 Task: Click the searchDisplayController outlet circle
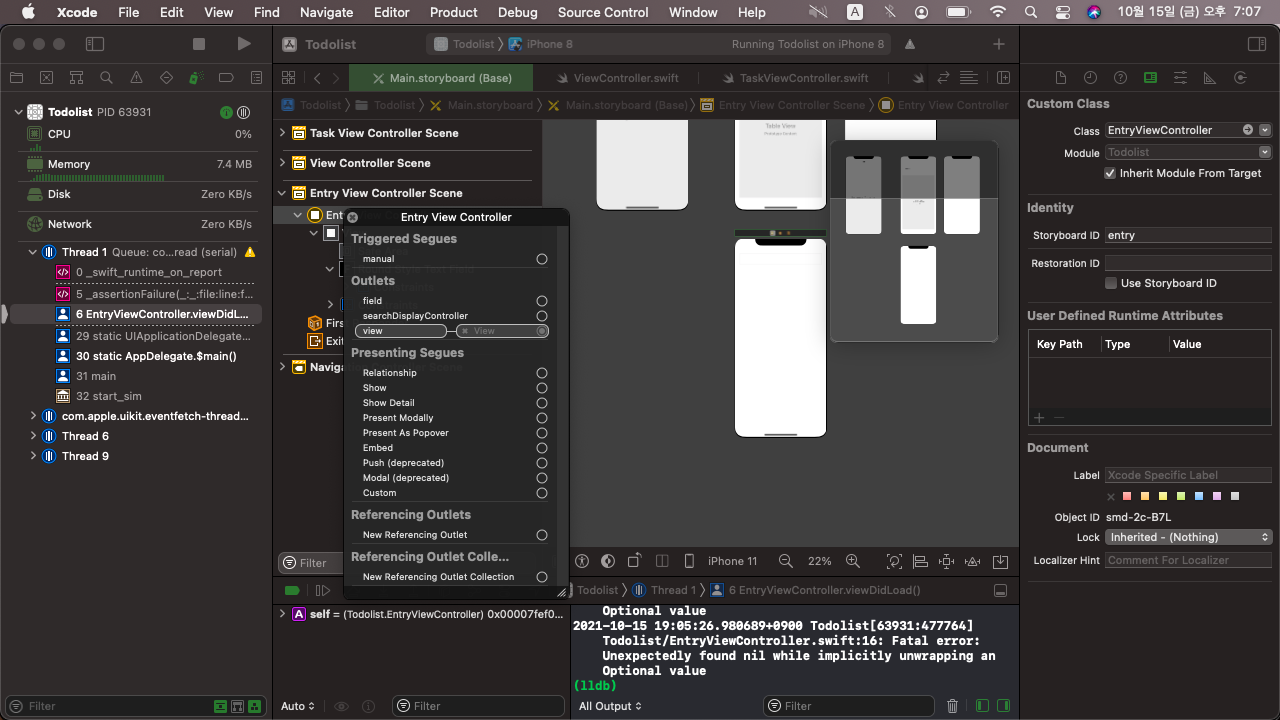(542, 316)
